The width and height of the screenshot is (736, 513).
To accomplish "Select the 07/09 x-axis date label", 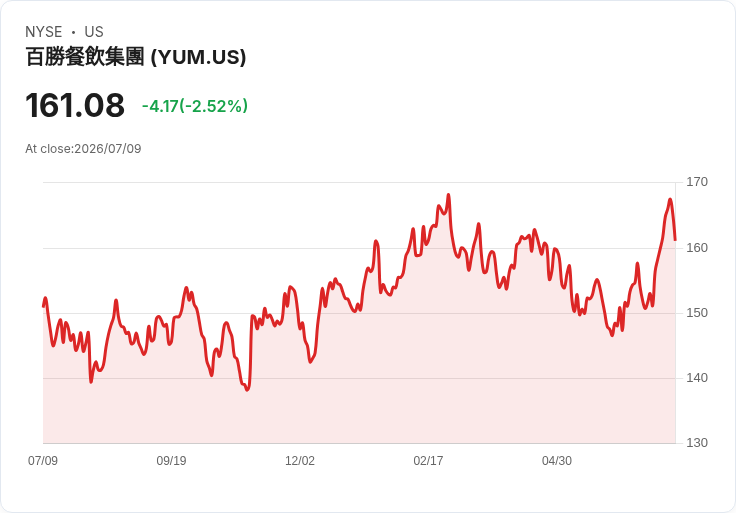I will tap(43, 461).
